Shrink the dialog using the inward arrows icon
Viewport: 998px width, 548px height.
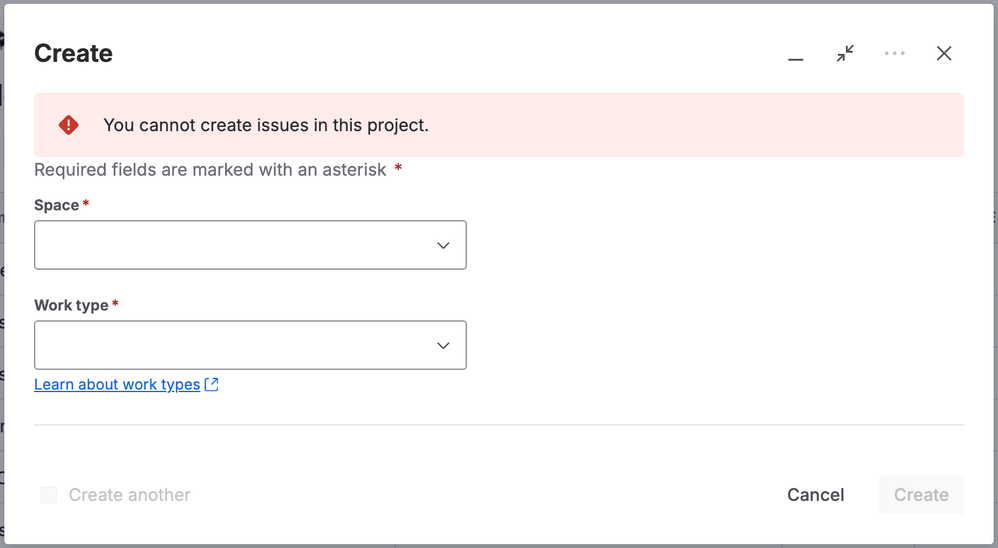tap(845, 53)
